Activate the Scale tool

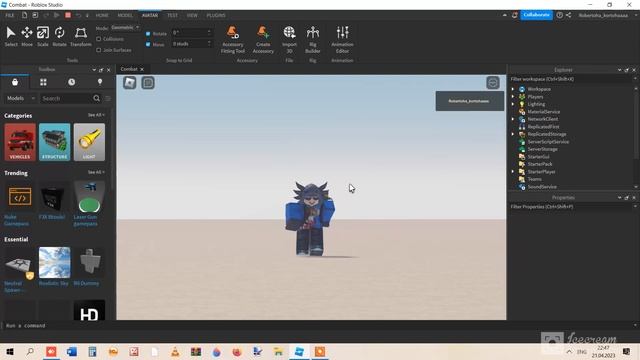43,36
